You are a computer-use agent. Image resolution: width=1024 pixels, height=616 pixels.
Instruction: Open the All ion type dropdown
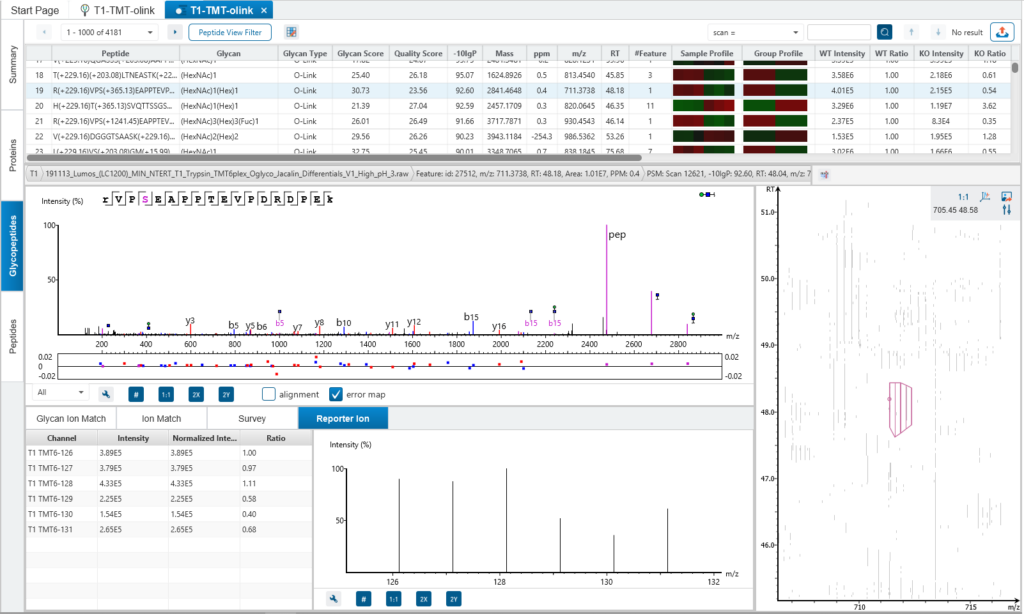[62, 392]
